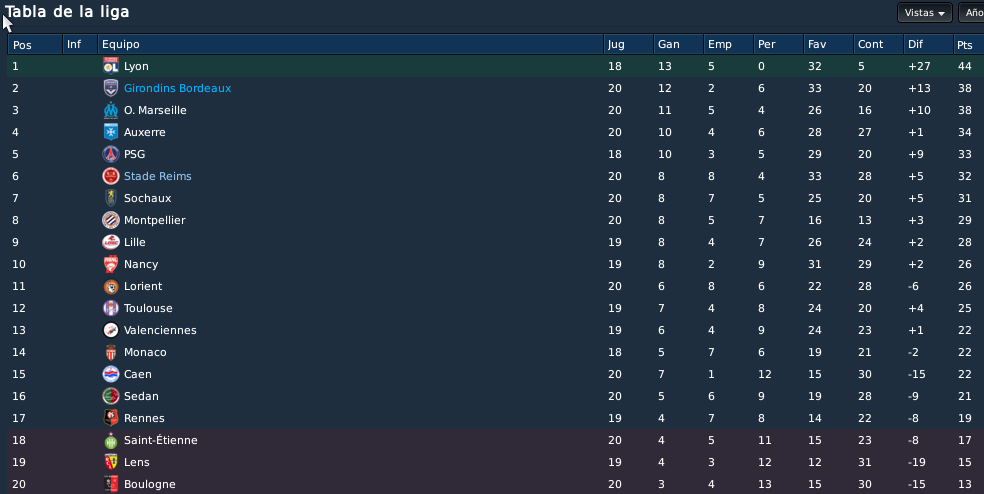Screen dimensions: 984x494
Task: Click the Rennes club badge
Action: point(111,418)
